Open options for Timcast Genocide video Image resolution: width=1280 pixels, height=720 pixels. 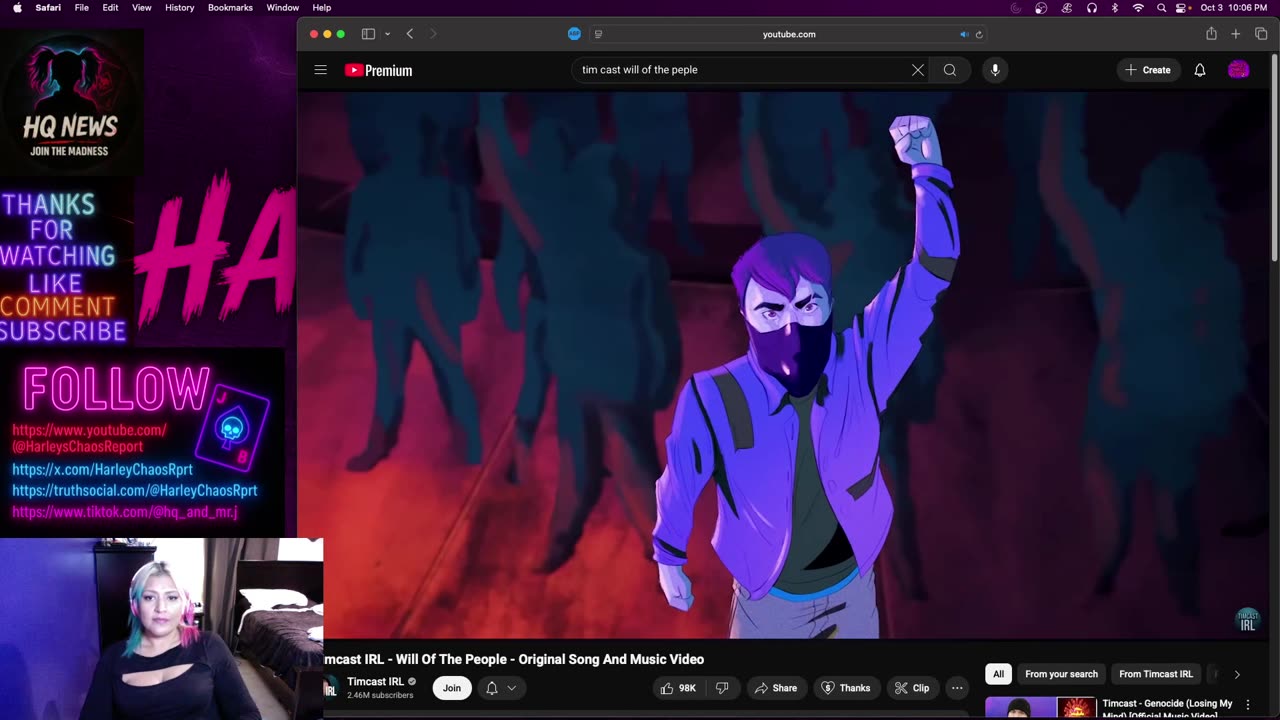pyautogui.click(x=1247, y=705)
